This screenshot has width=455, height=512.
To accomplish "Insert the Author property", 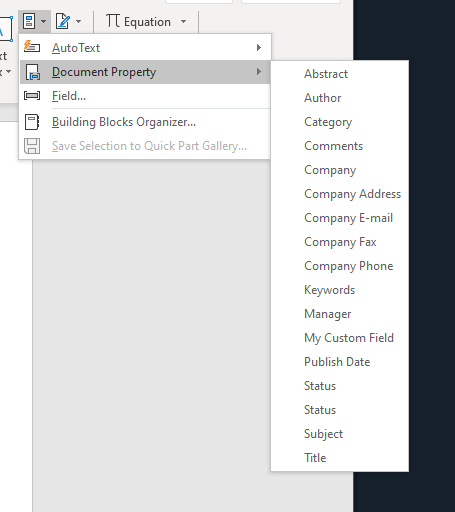I will 340,98.
